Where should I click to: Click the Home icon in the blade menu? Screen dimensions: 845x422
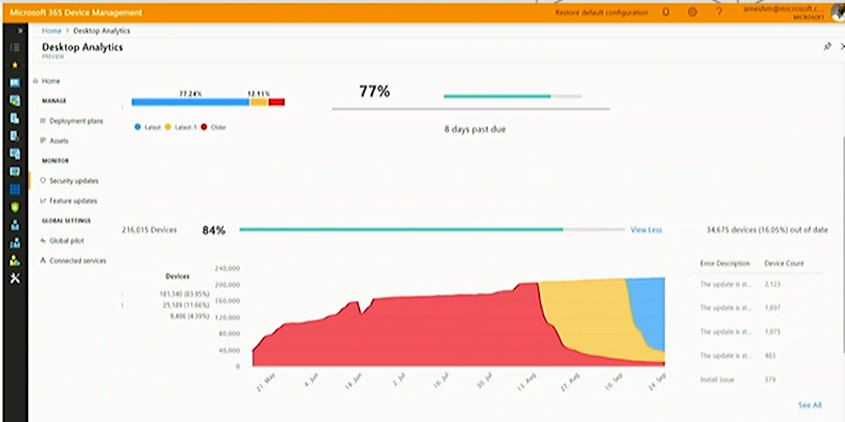point(35,81)
